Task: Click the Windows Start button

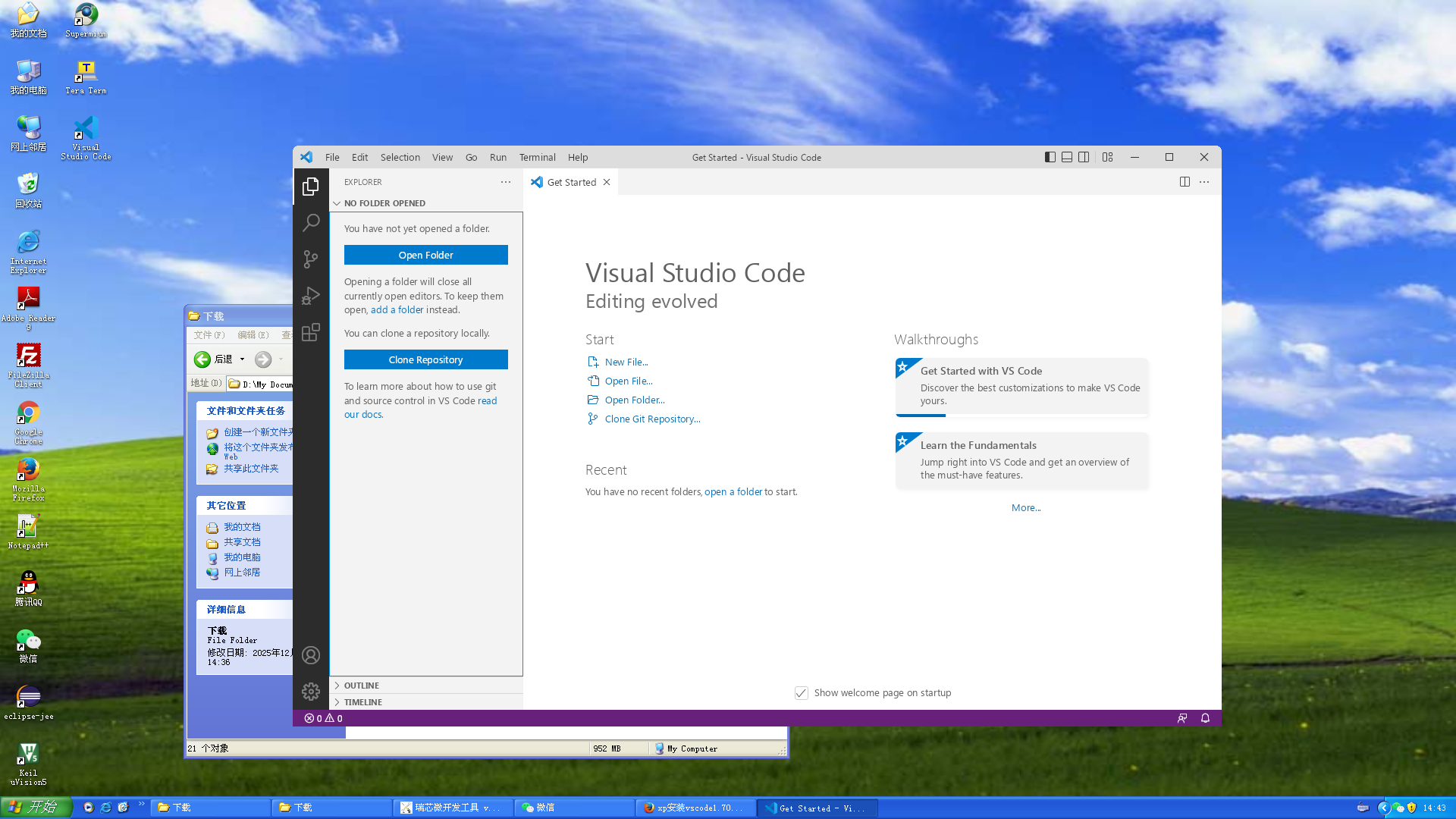Action: [x=36, y=807]
